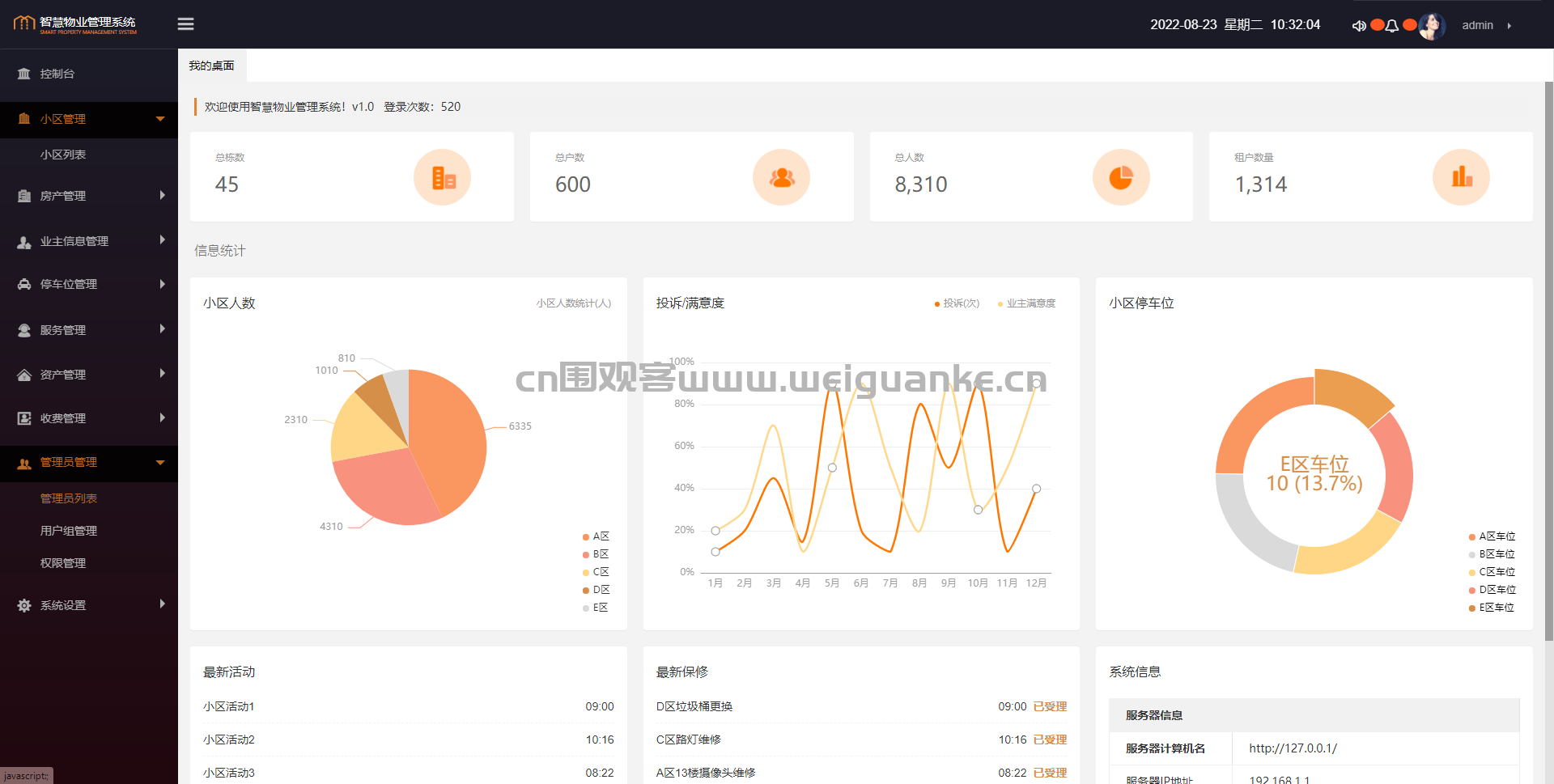Viewport: 1554px width, 784px height.
Task: Click the 总栋数 building card icon
Action: [442, 177]
